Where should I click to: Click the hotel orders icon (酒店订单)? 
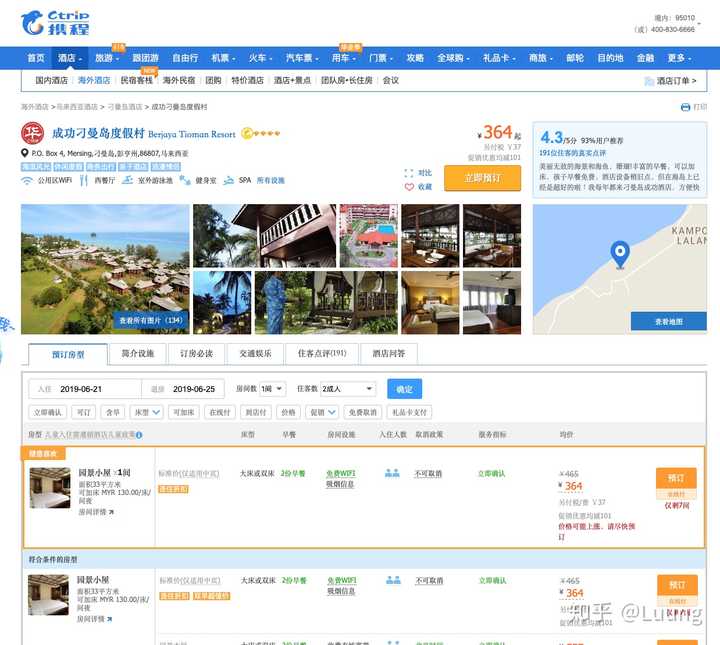(x=649, y=81)
